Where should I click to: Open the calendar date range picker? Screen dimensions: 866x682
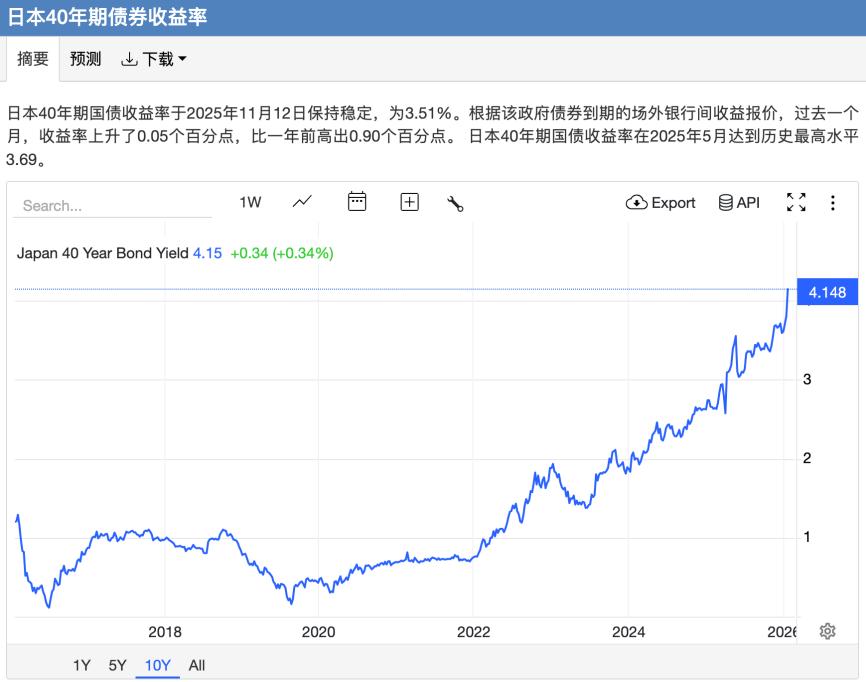[357, 202]
